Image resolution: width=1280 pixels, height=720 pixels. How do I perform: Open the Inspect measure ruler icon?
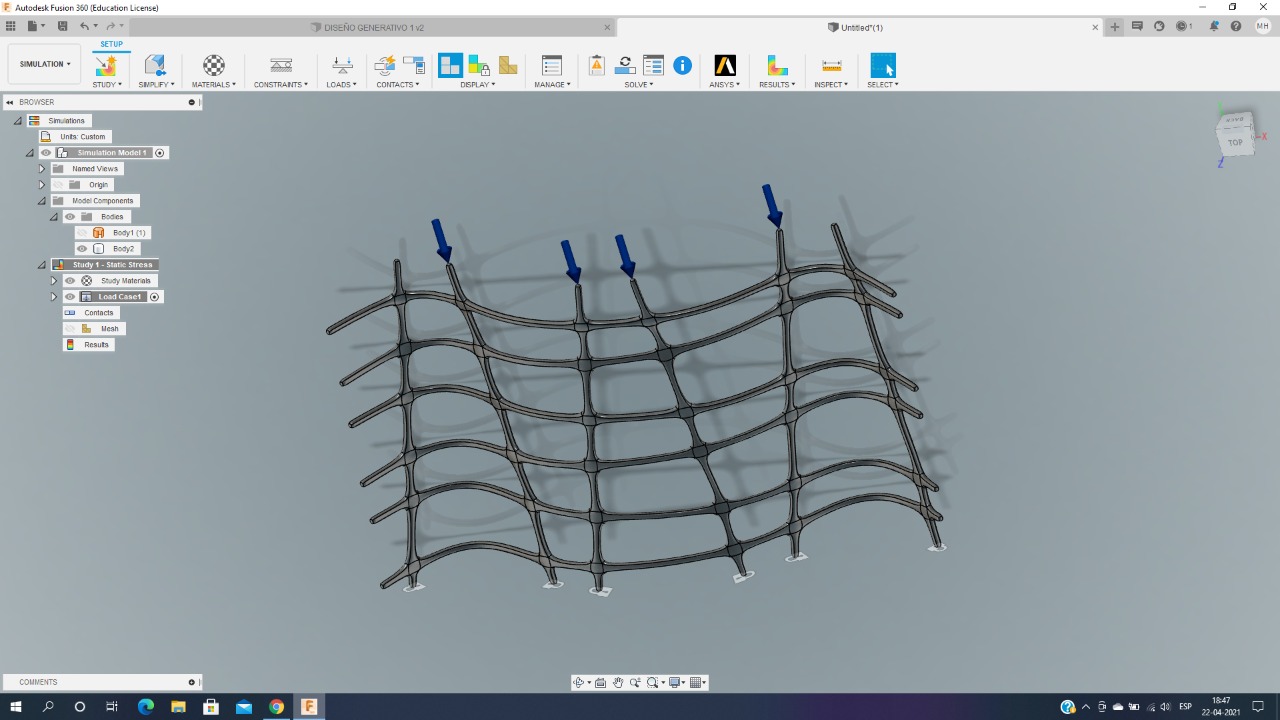(x=831, y=65)
